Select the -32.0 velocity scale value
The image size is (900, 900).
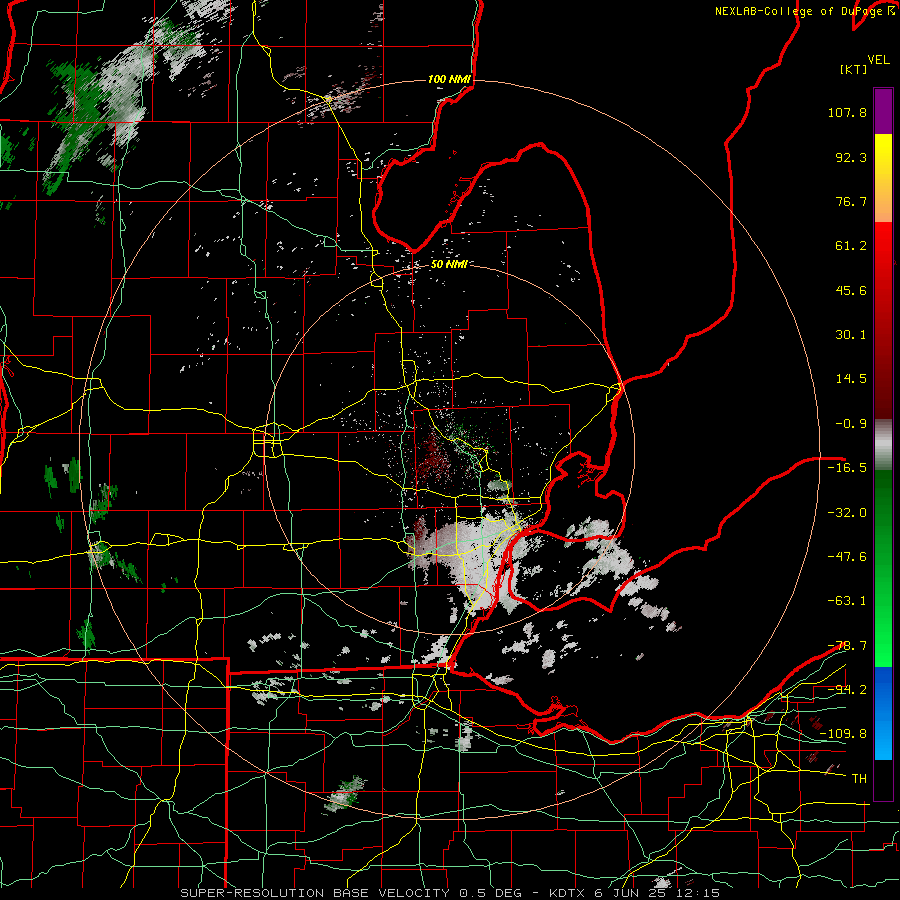tap(847, 513)
